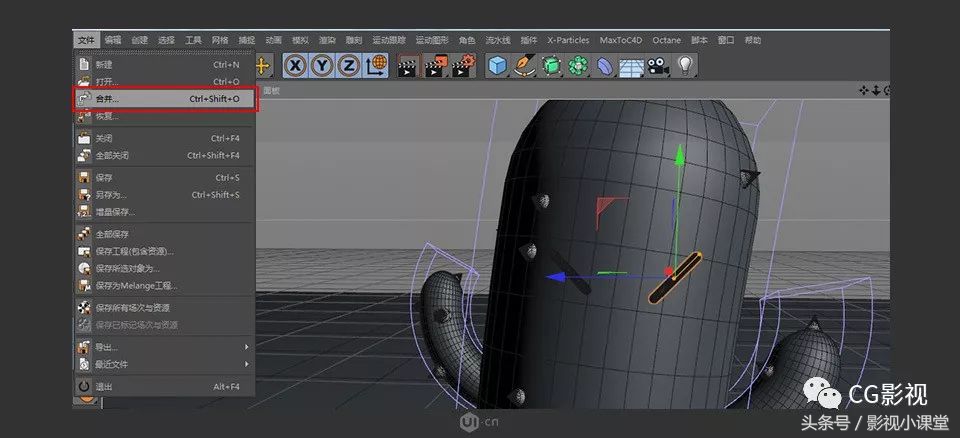The width and height of the screenshot is (960, 438).
Task: Choose 全部保存 (Save All) entry
Action: point(164,234)
